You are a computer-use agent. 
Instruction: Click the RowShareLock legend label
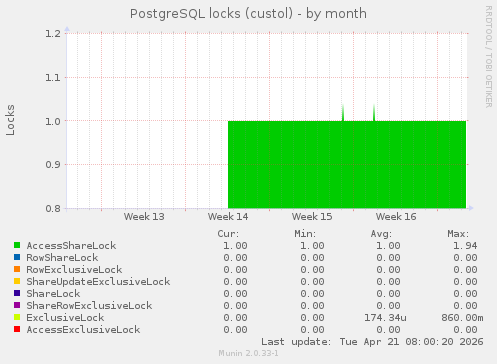click(62, 258)
